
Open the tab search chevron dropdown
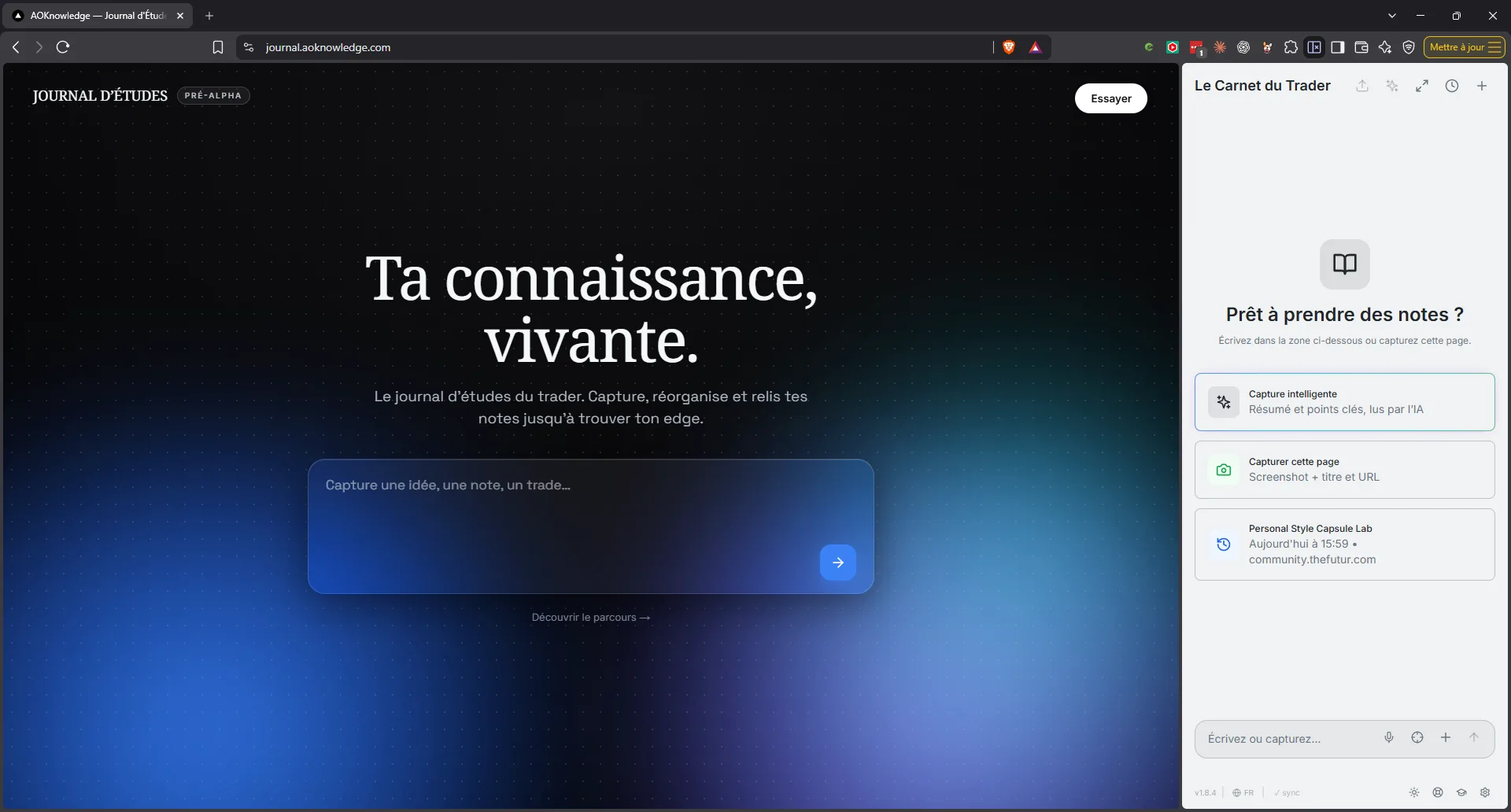pyautogui.click(x=1392, y=16)
